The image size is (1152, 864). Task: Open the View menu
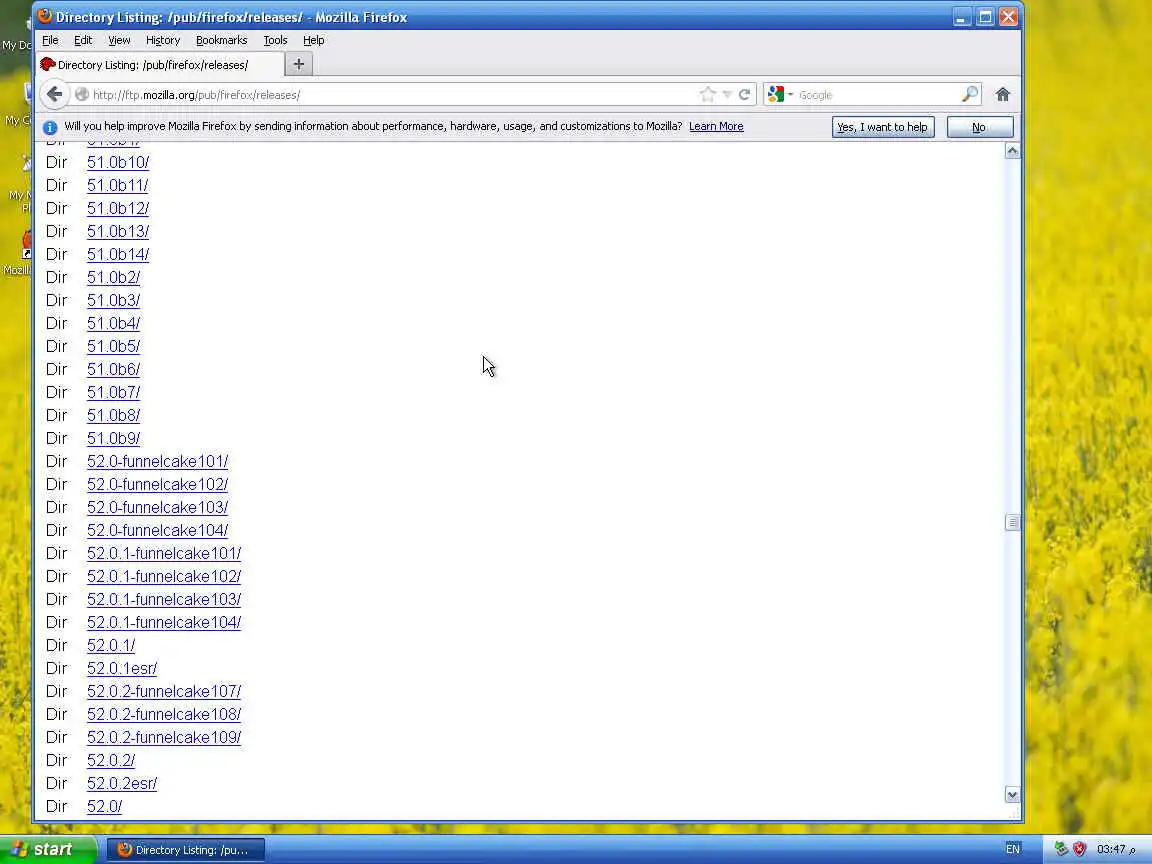point(119,40)
